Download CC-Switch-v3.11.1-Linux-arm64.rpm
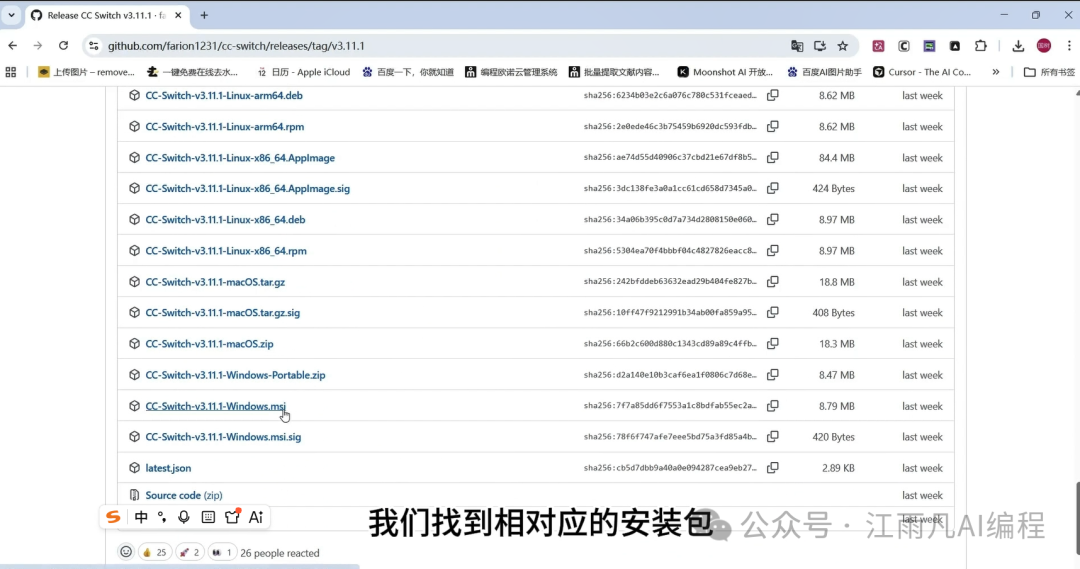The image size is (1080, 569). [225, 127]
